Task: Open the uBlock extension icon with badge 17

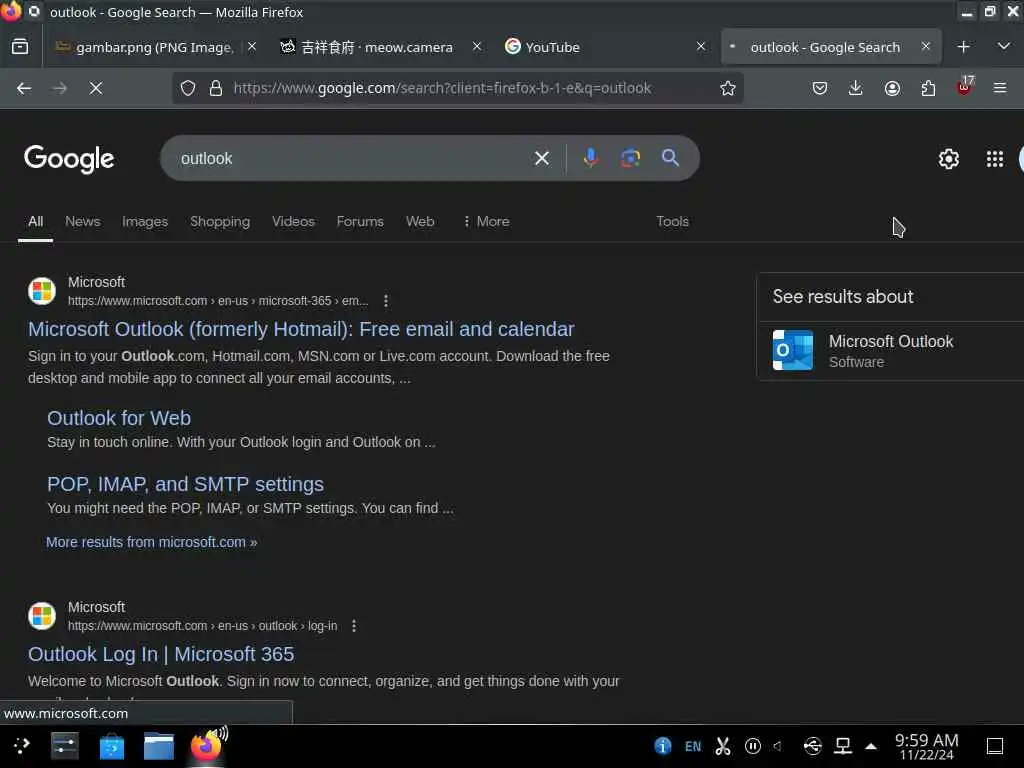Action: click(x=965, y=87)
